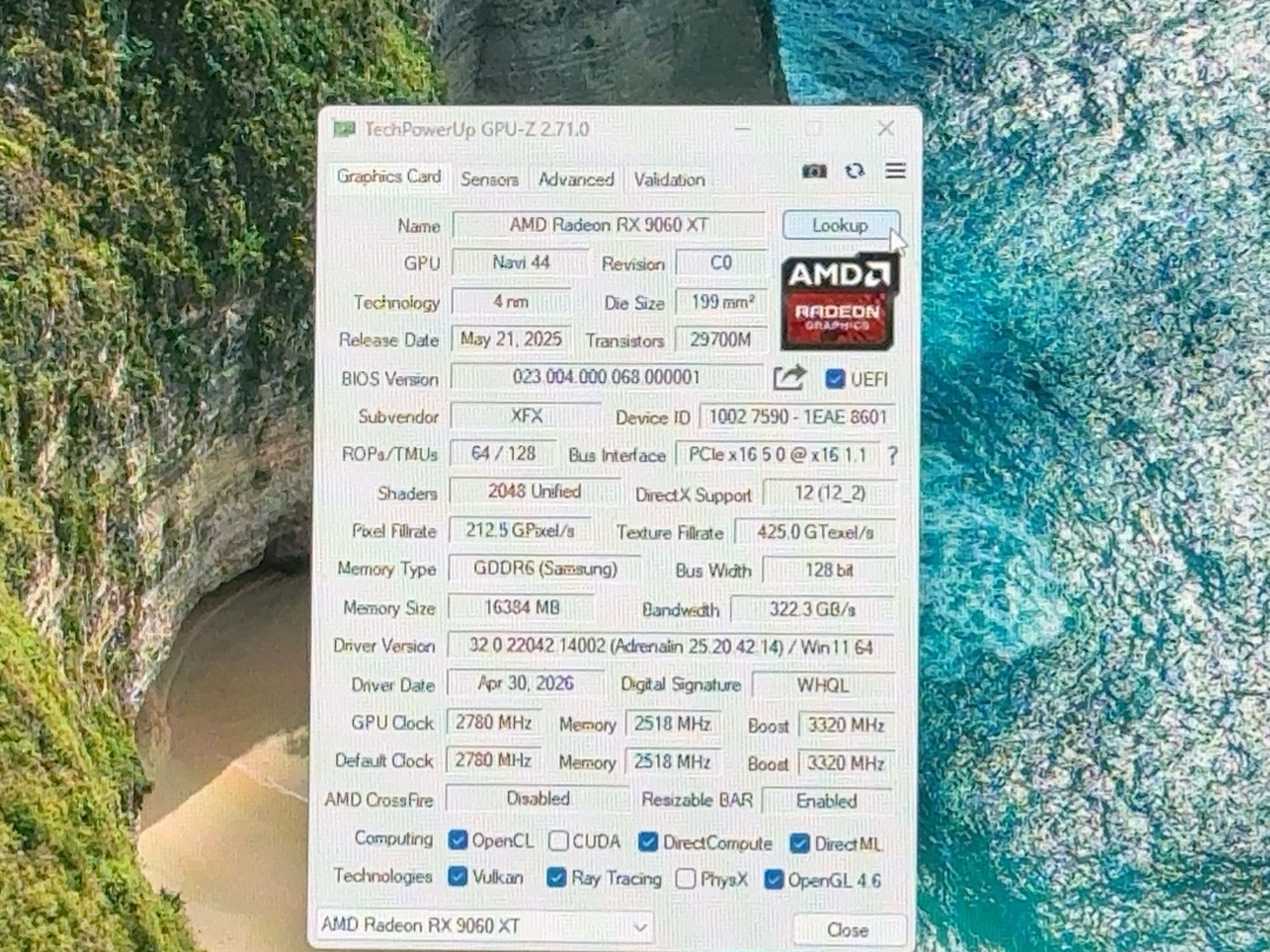The image size is (1270, 952).
Task: Click the Subvendor value 'XFX'
Action: click(526, 416)
